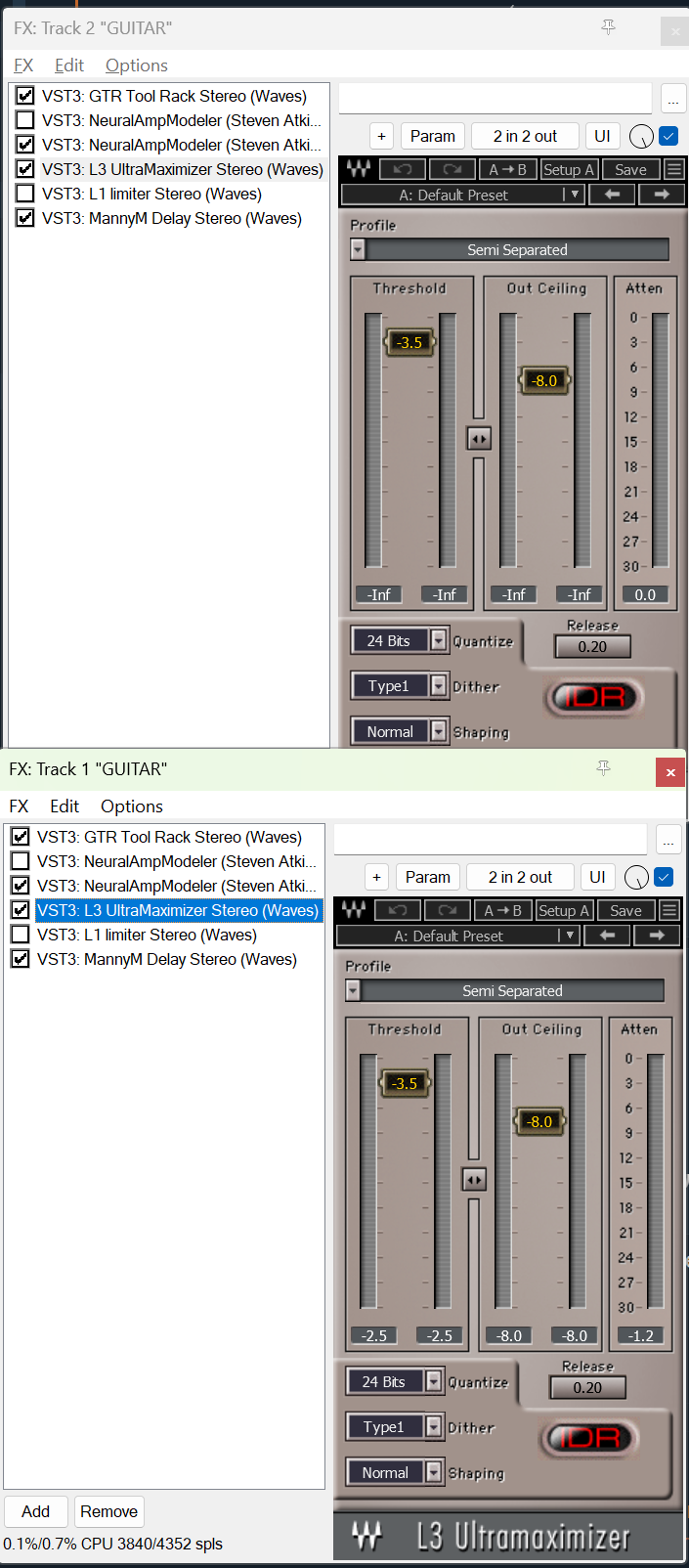Screen dimensions: 689x1568
Task: Open ellipsis options button in Track 1 window
Action: tap(667, 840)
